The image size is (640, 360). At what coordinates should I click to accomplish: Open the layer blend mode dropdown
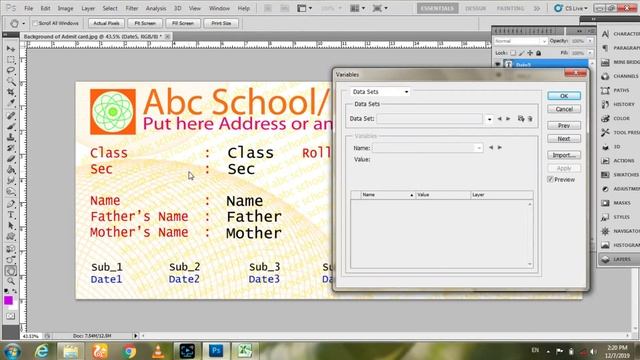520,41
